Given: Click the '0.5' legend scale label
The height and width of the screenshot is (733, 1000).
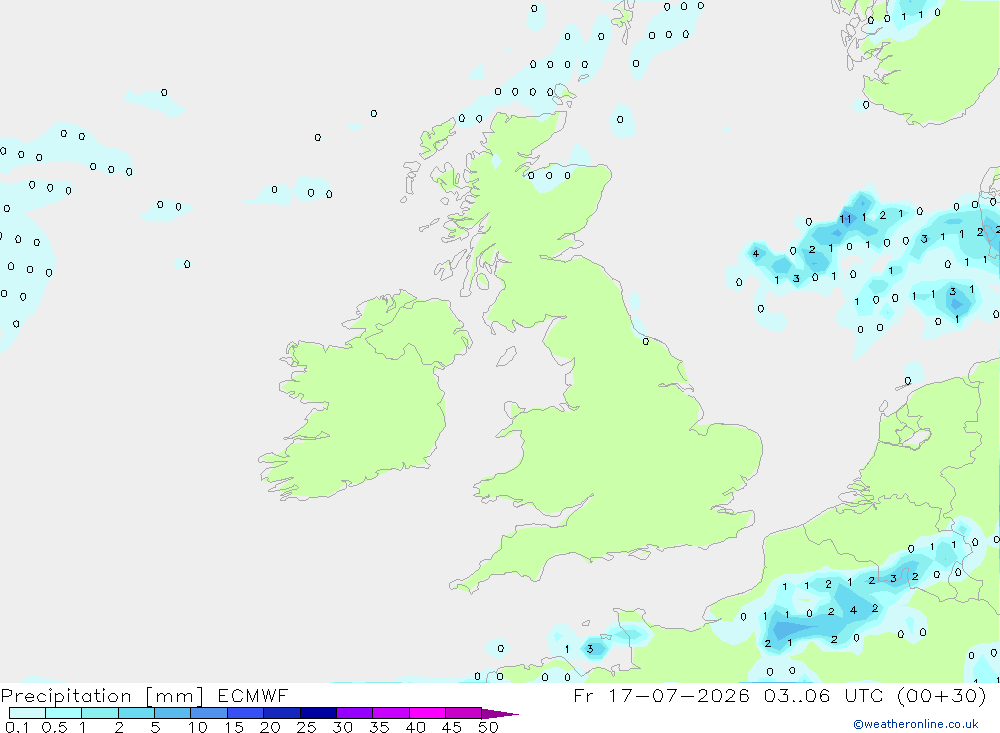Looking at the screenshot, I should pyautogui.click(x=54, y=727).
